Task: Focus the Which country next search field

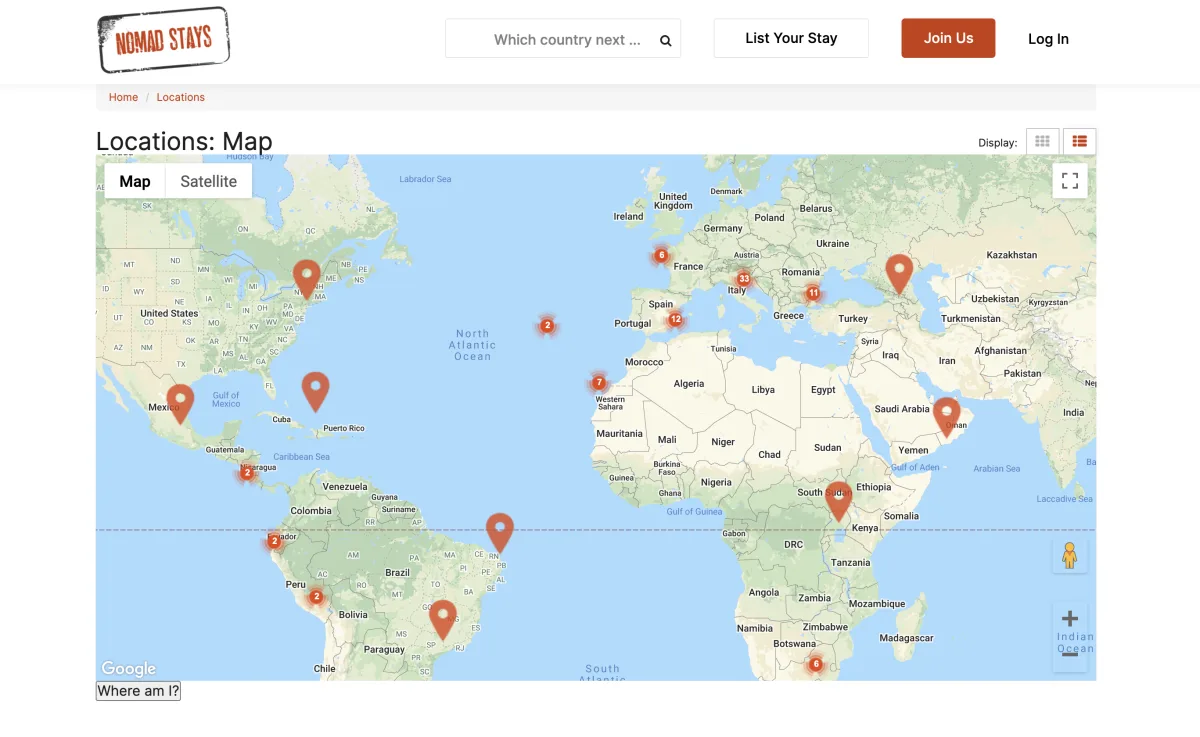Action: 563,39
